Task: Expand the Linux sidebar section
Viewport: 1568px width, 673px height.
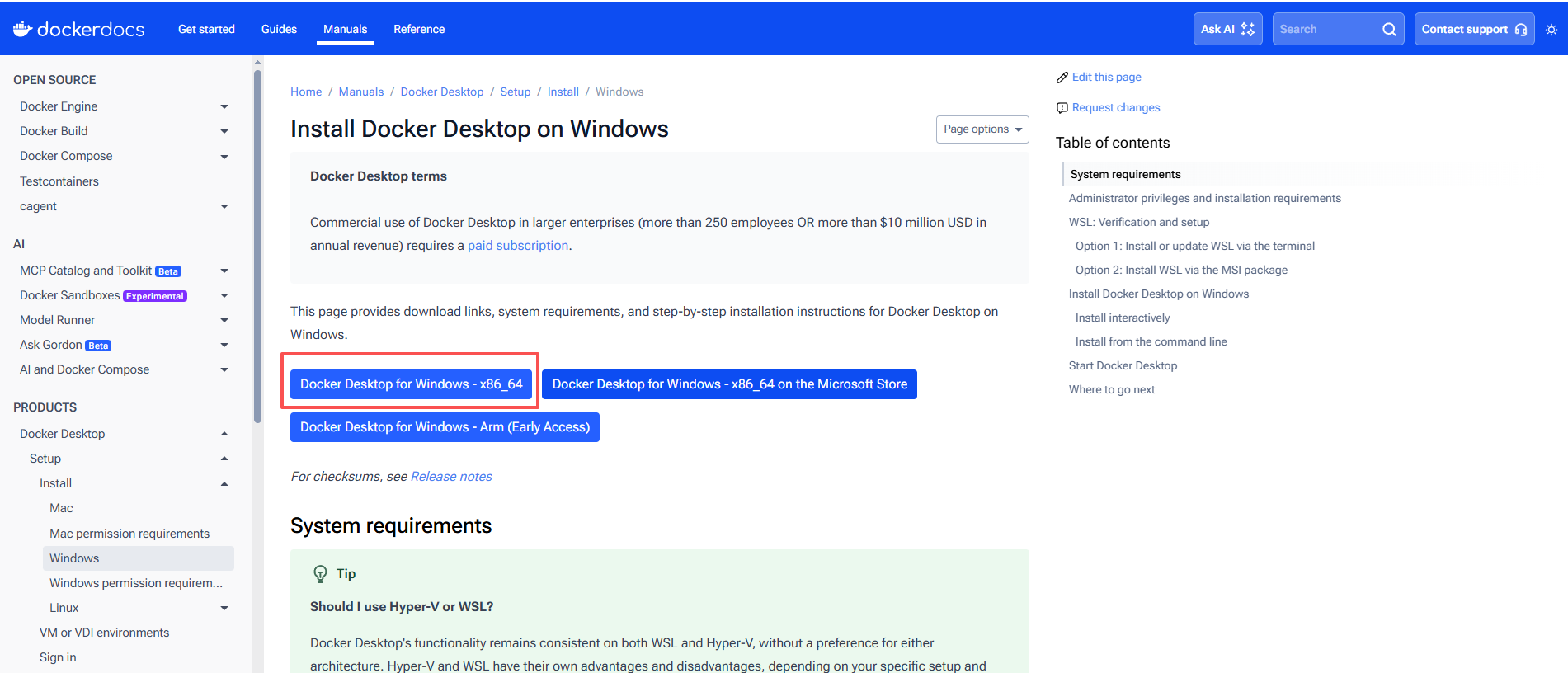Action: coord(224,608)
